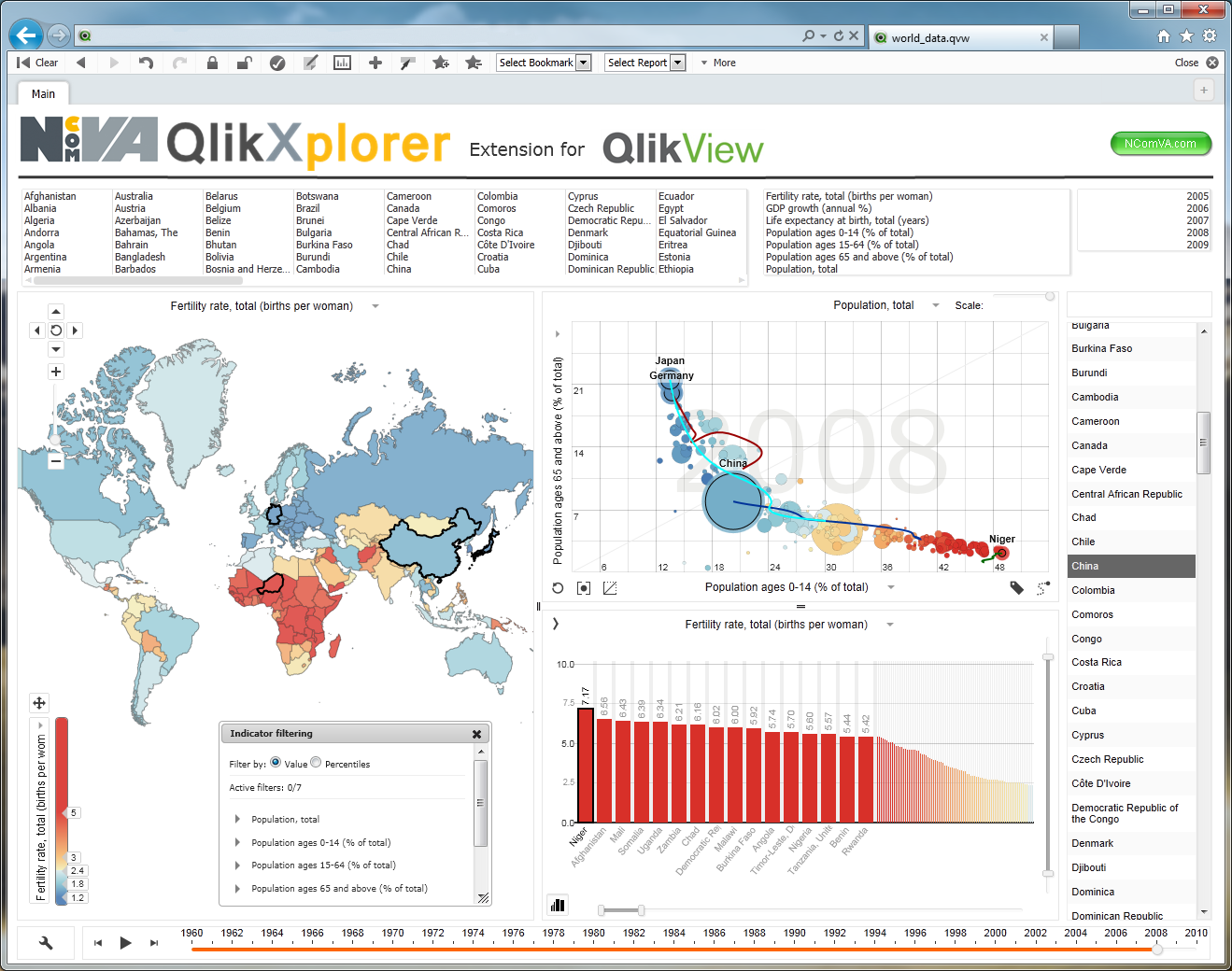Switch to the Main tab
The height and width of the screenshot is (971, 1232).
coord(43,93)
